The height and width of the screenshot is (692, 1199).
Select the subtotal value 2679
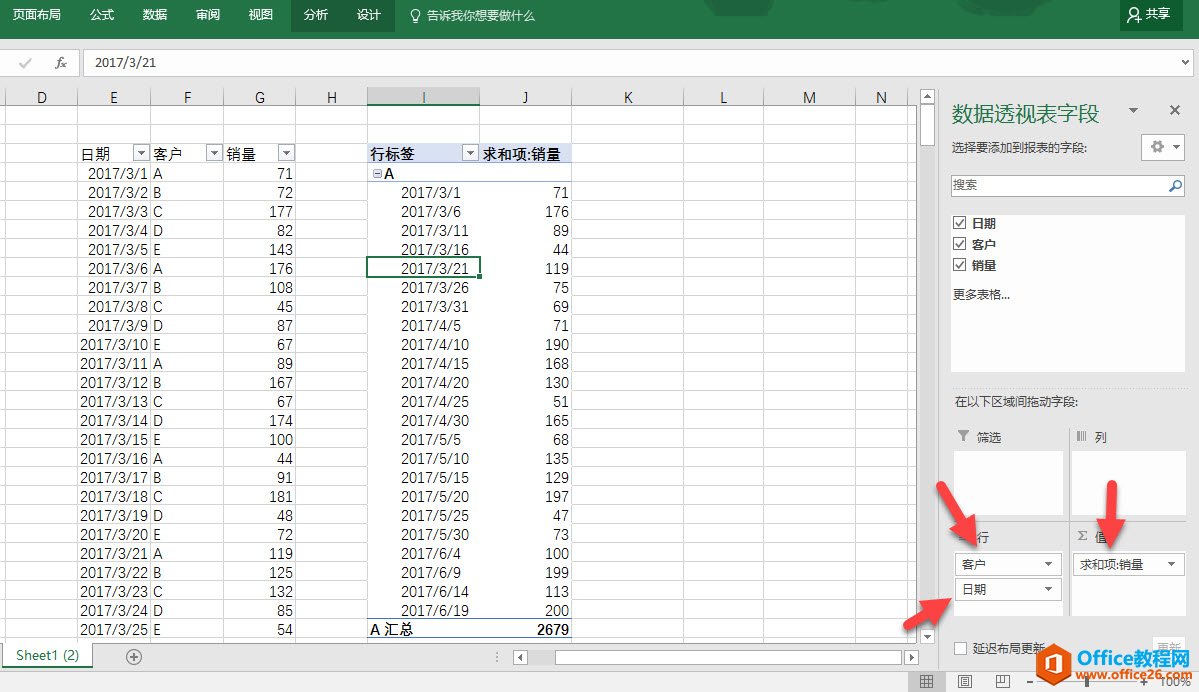tap(525, 629)
